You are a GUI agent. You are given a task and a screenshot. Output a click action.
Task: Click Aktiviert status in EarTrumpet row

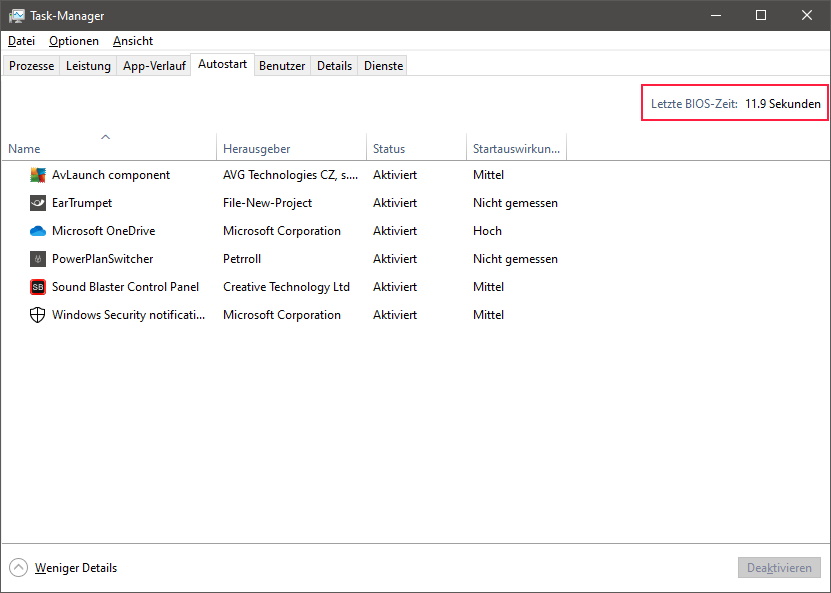point(395,203)
